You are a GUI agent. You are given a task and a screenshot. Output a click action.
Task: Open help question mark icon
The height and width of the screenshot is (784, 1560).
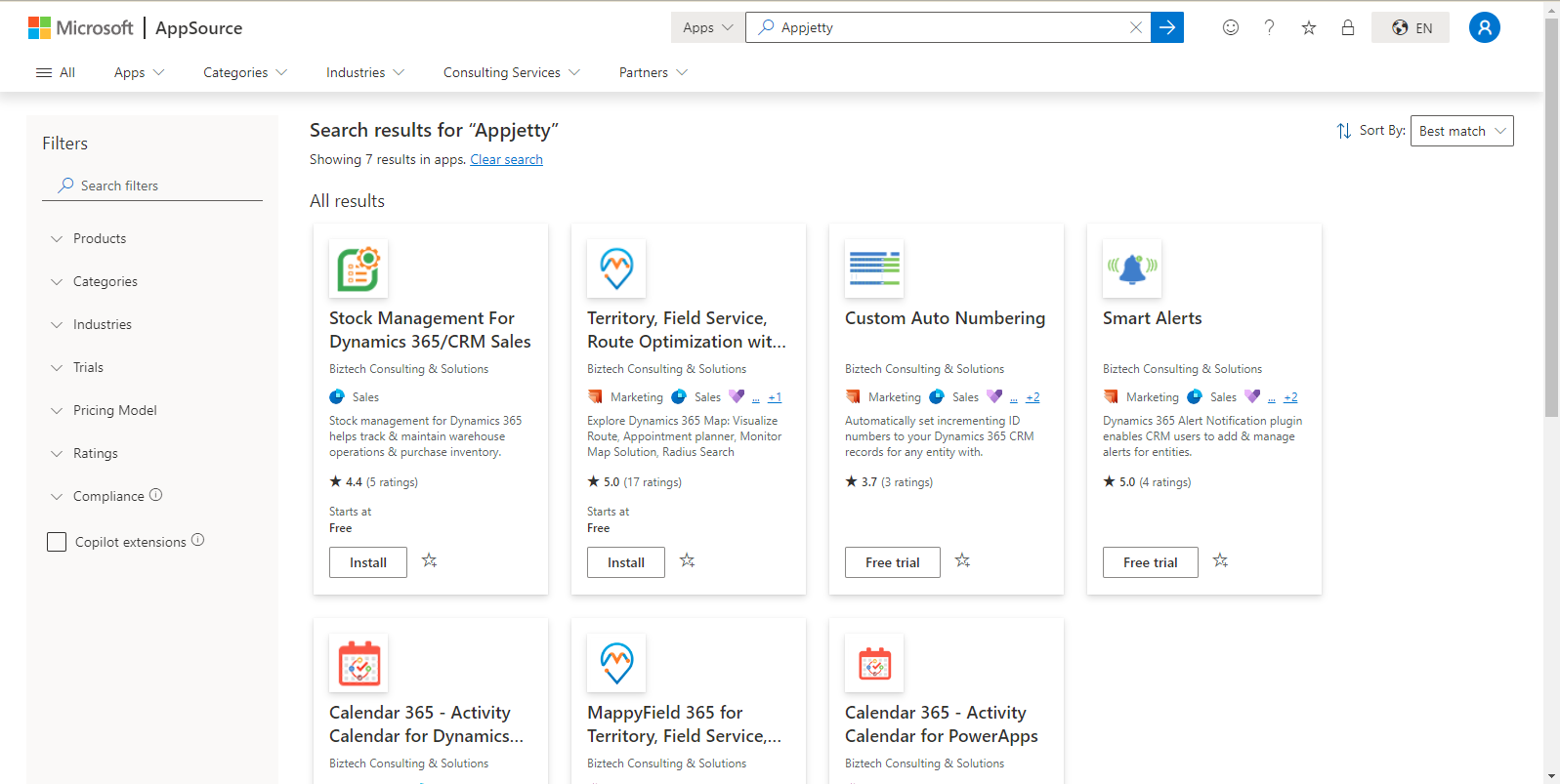[1269, 27]
